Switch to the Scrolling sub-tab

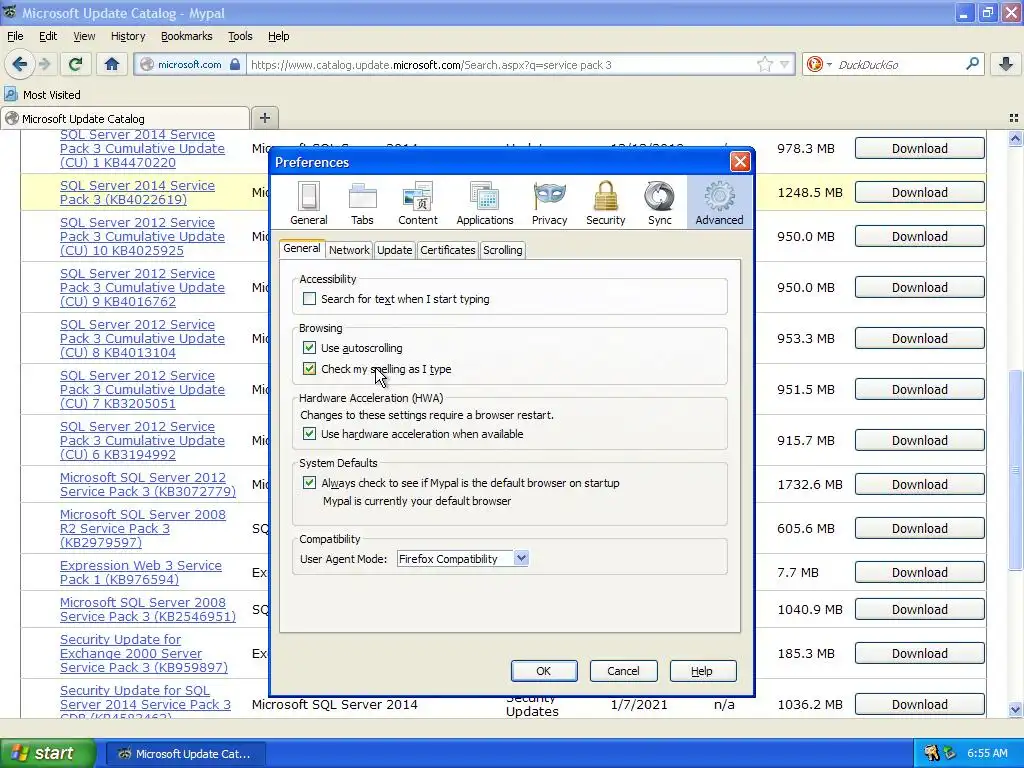pos(502,249)
